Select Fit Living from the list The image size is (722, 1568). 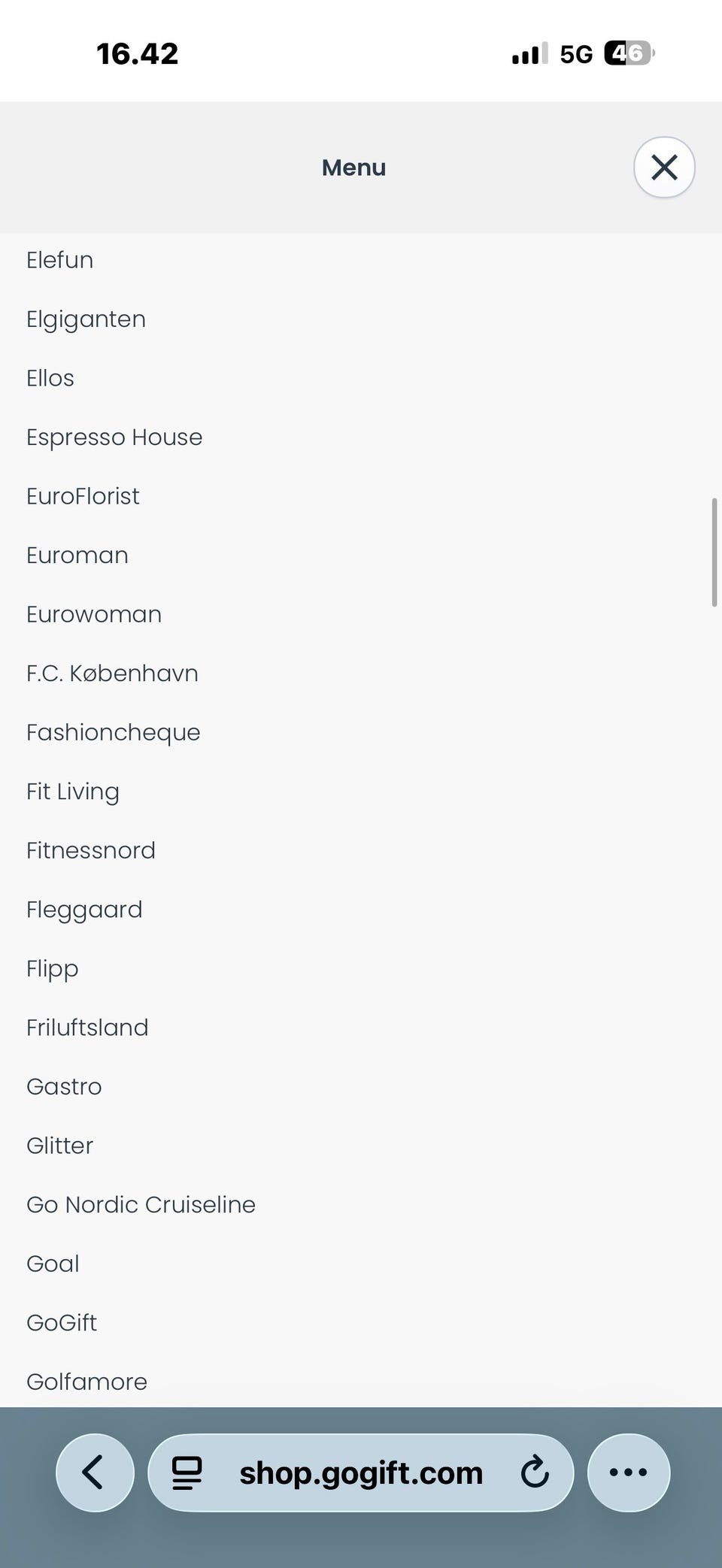(x=73, y=792)
